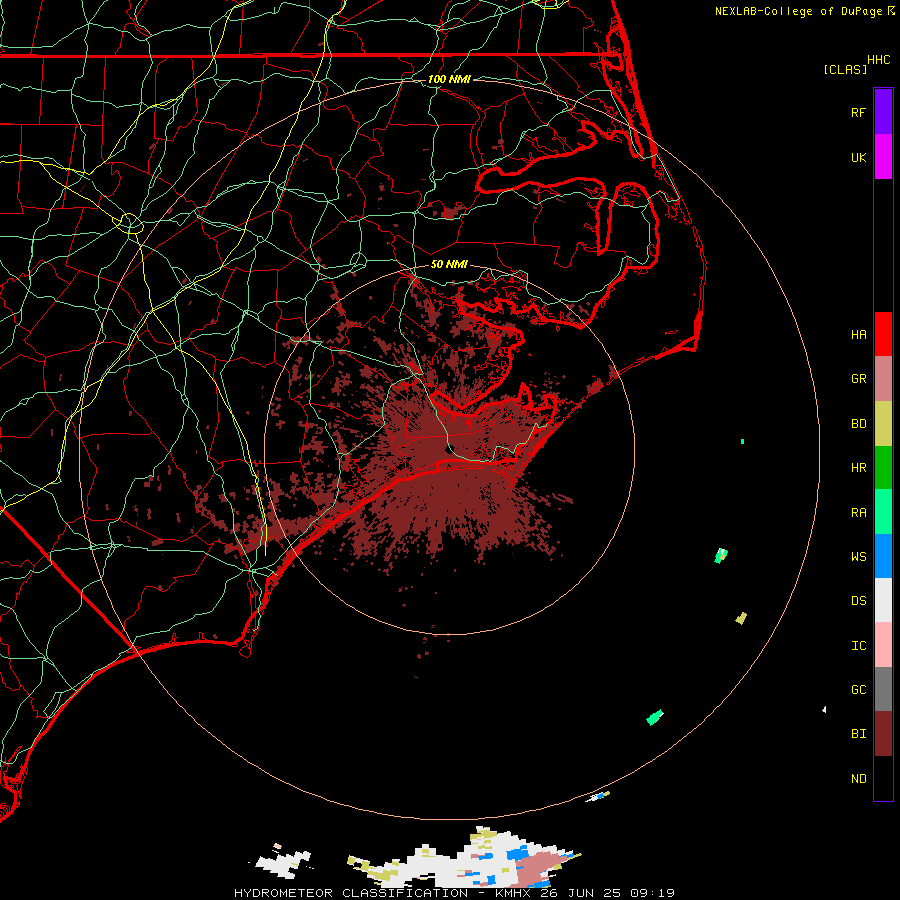Click the RA light green legend swatch

[x=883, y=512]
